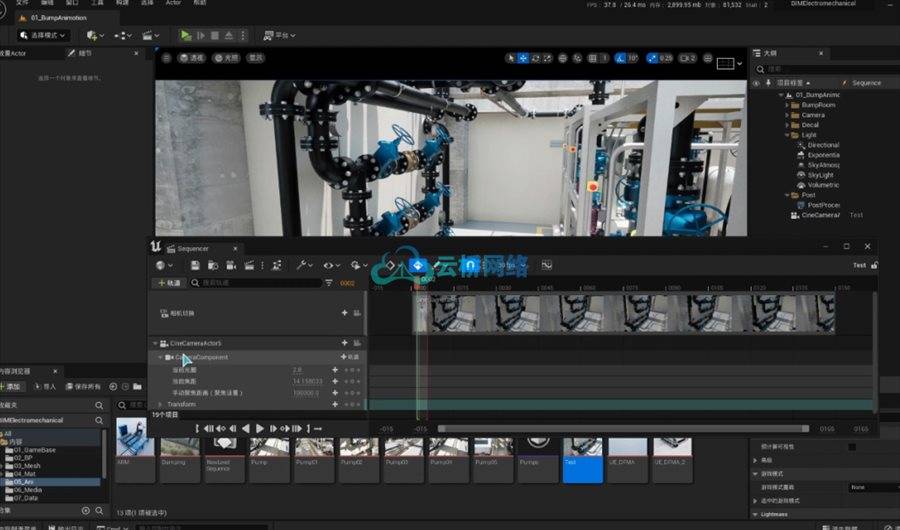
Task: Collapse CineCameraActor5 track in Sequencer
Action: tap(155, 343)
